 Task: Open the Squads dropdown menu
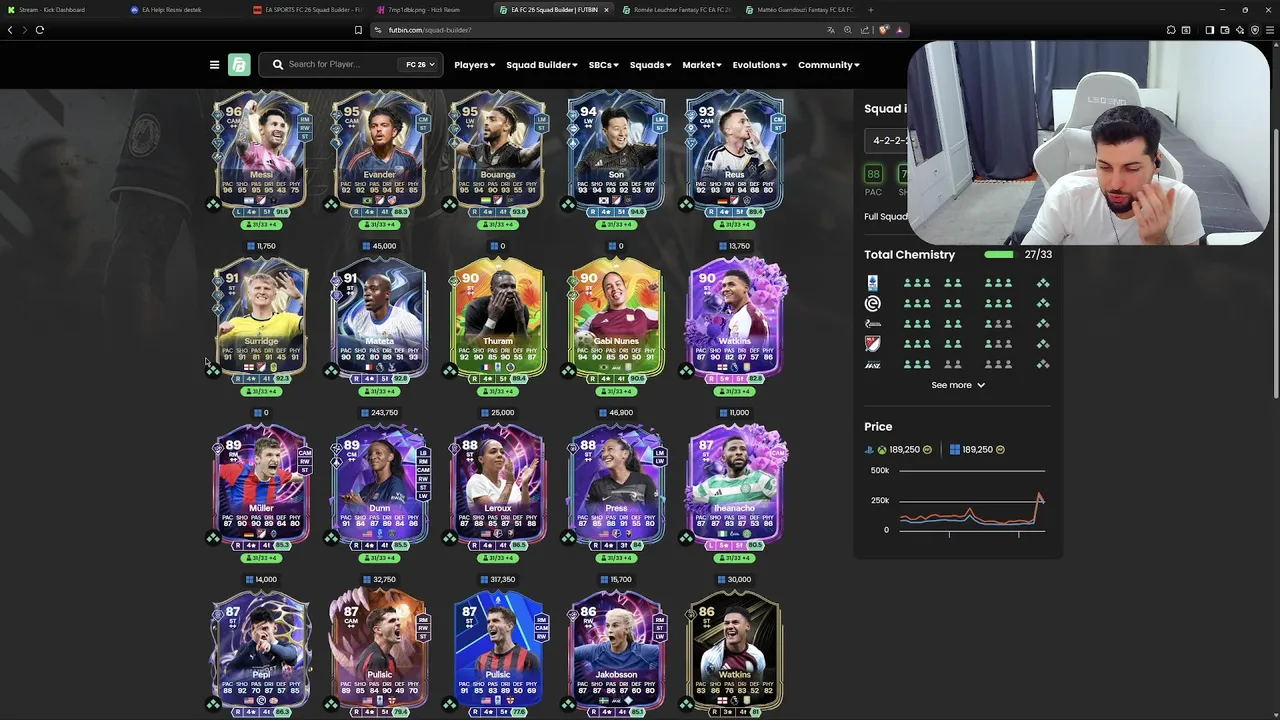(x=650, y=65)
